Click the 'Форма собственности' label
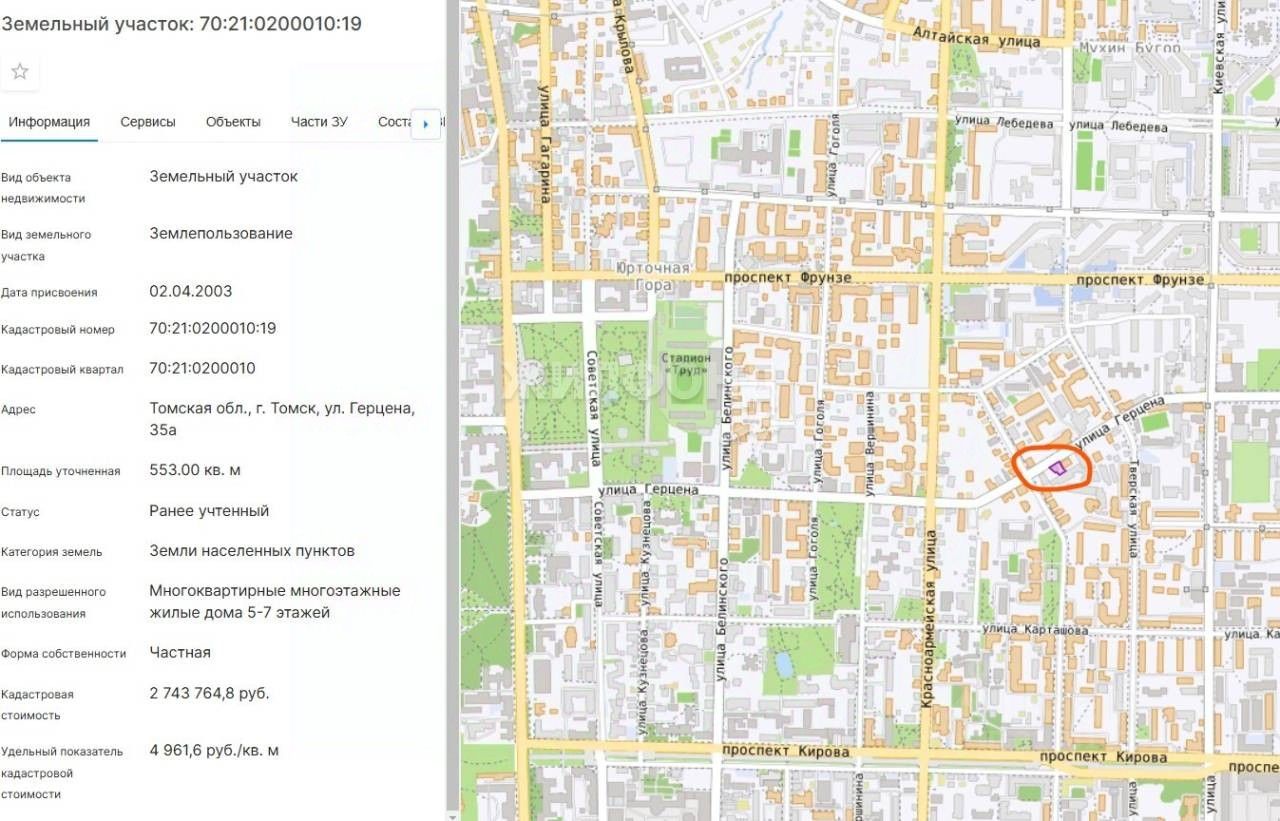 tap(63, 654)
